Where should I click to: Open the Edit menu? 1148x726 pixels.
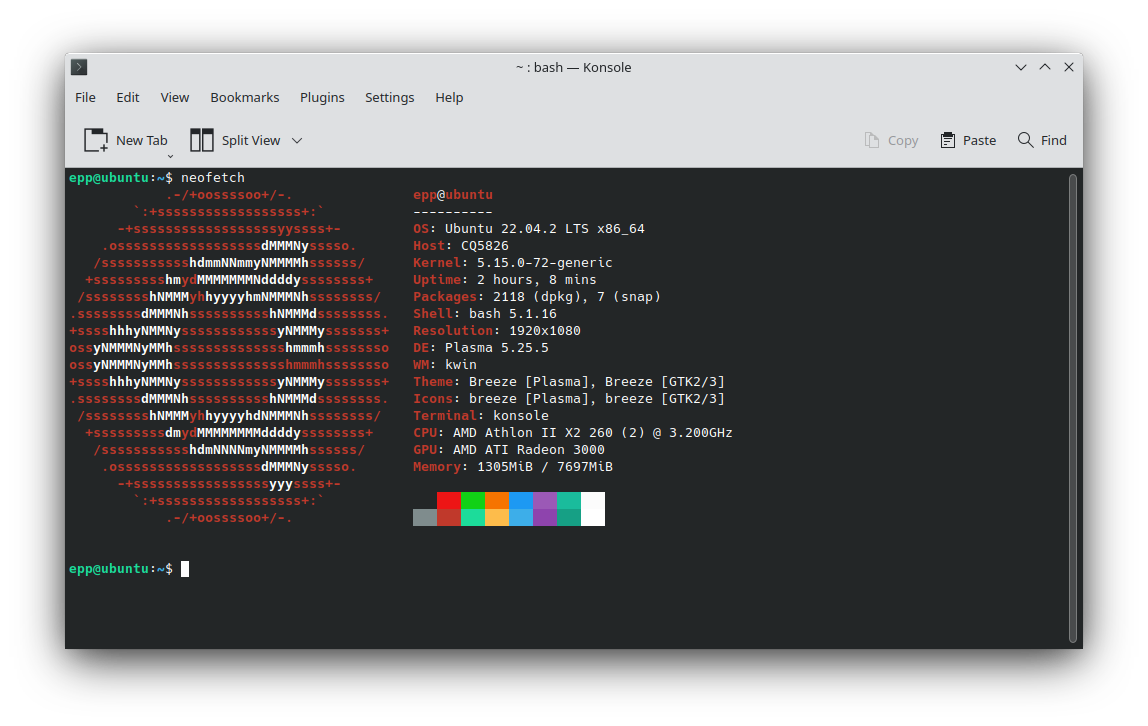tap(127, 97)
